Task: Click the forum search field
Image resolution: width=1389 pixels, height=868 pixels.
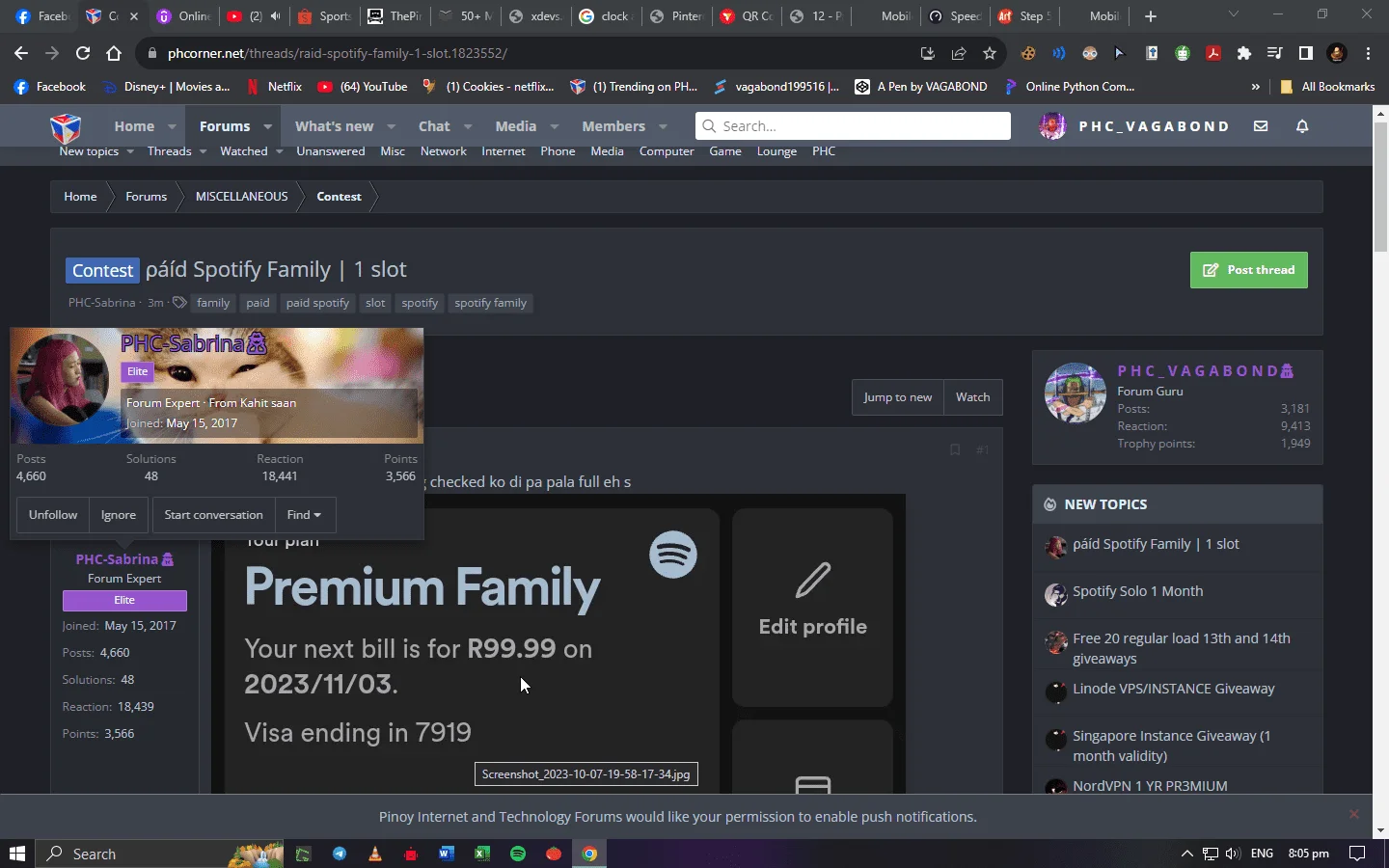Action: coord(853,126)
